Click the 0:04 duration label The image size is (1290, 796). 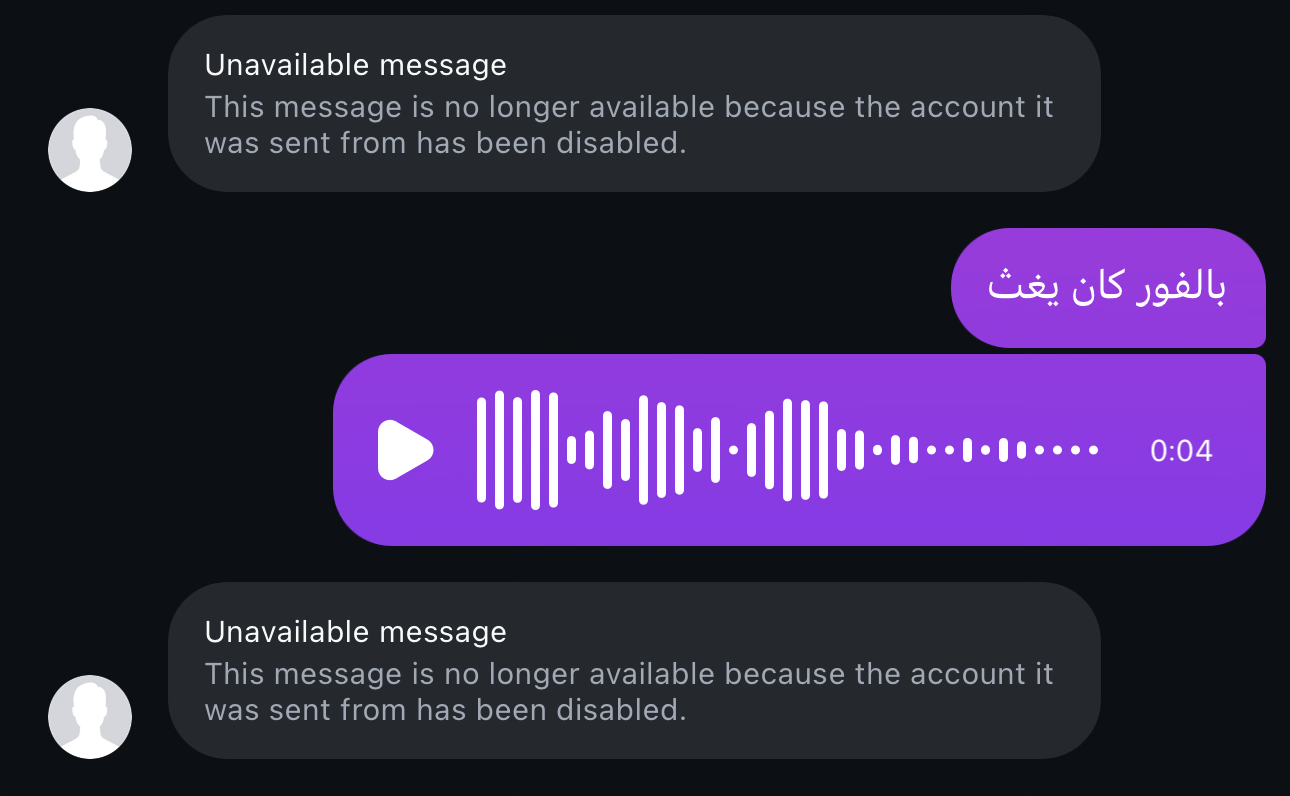coord(1181,451)
